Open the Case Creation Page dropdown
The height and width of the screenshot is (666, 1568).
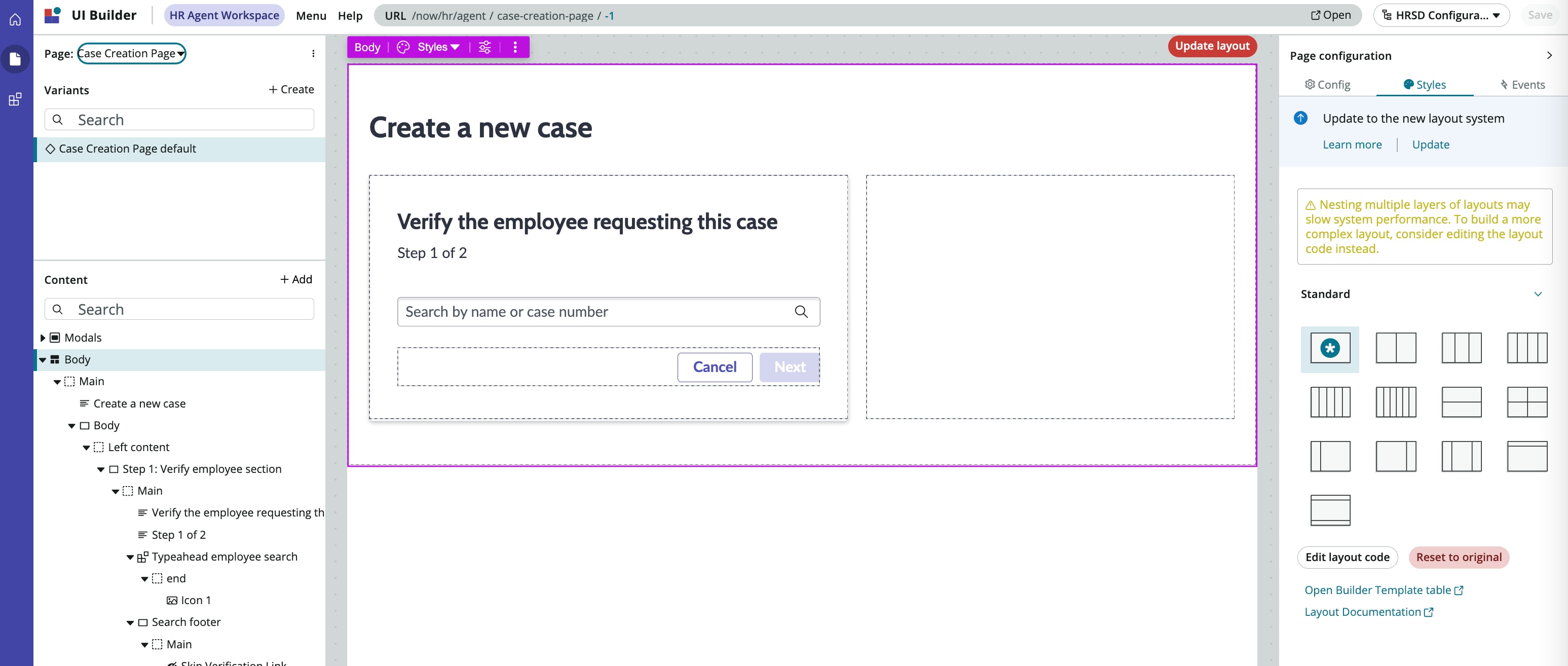click(x=131, y=54)
